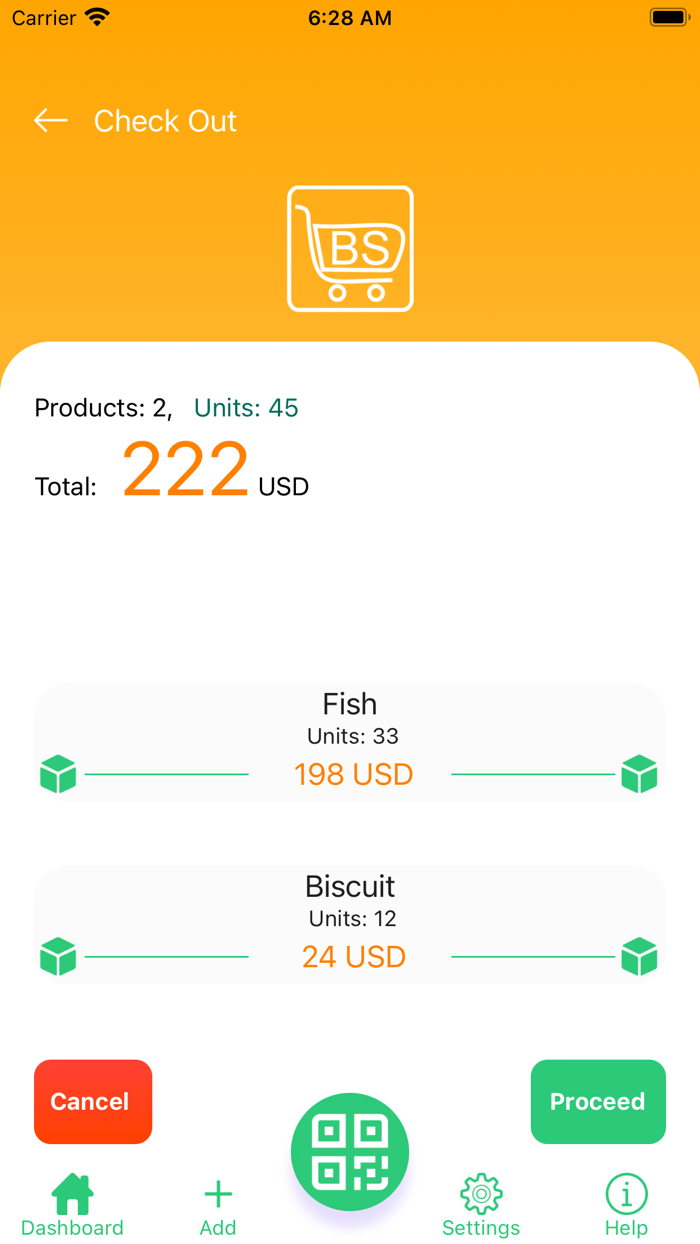Select the Fish product card

pos(349,742)
